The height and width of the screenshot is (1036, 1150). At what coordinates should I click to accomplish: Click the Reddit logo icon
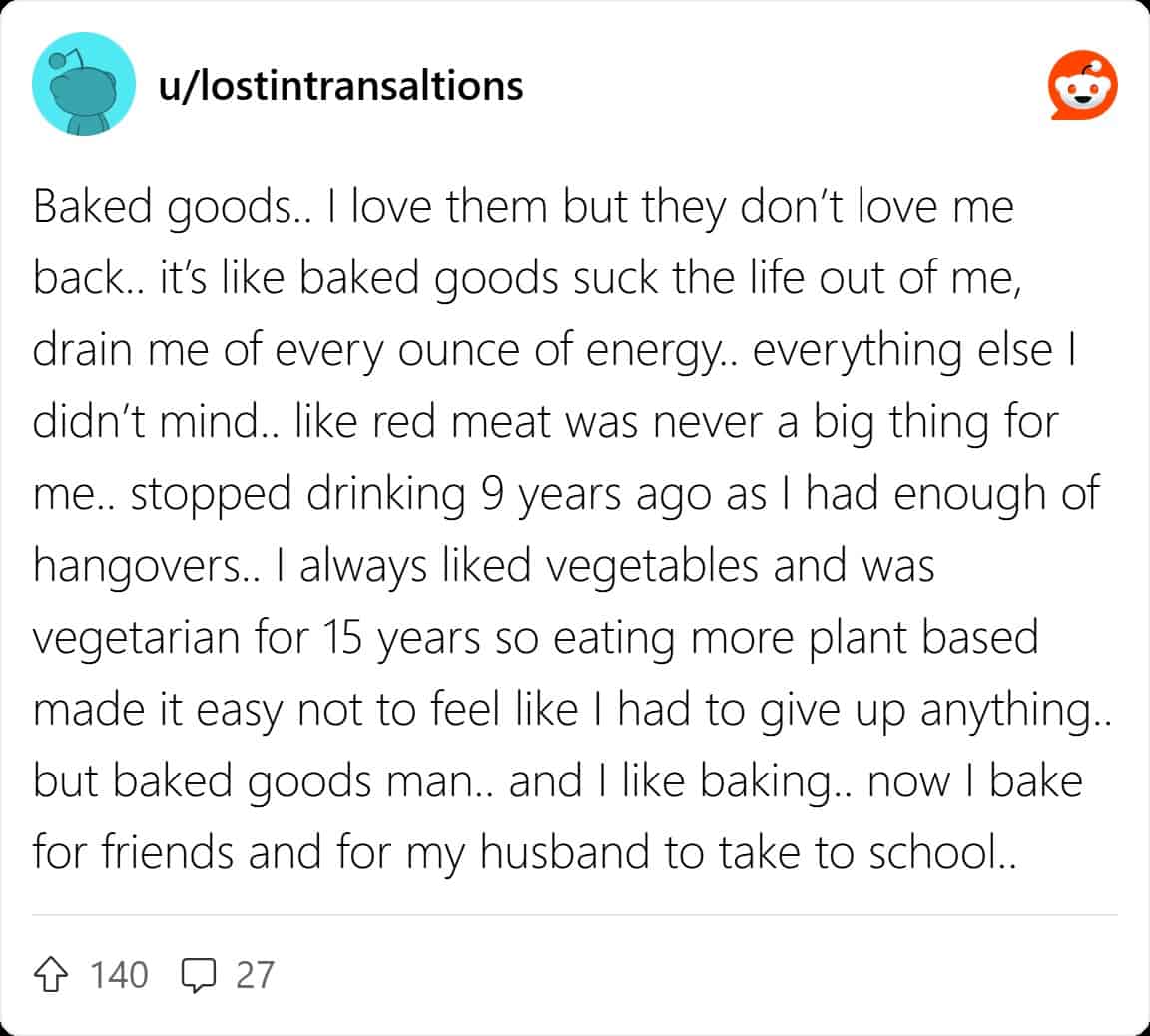tap(1083, 86)
